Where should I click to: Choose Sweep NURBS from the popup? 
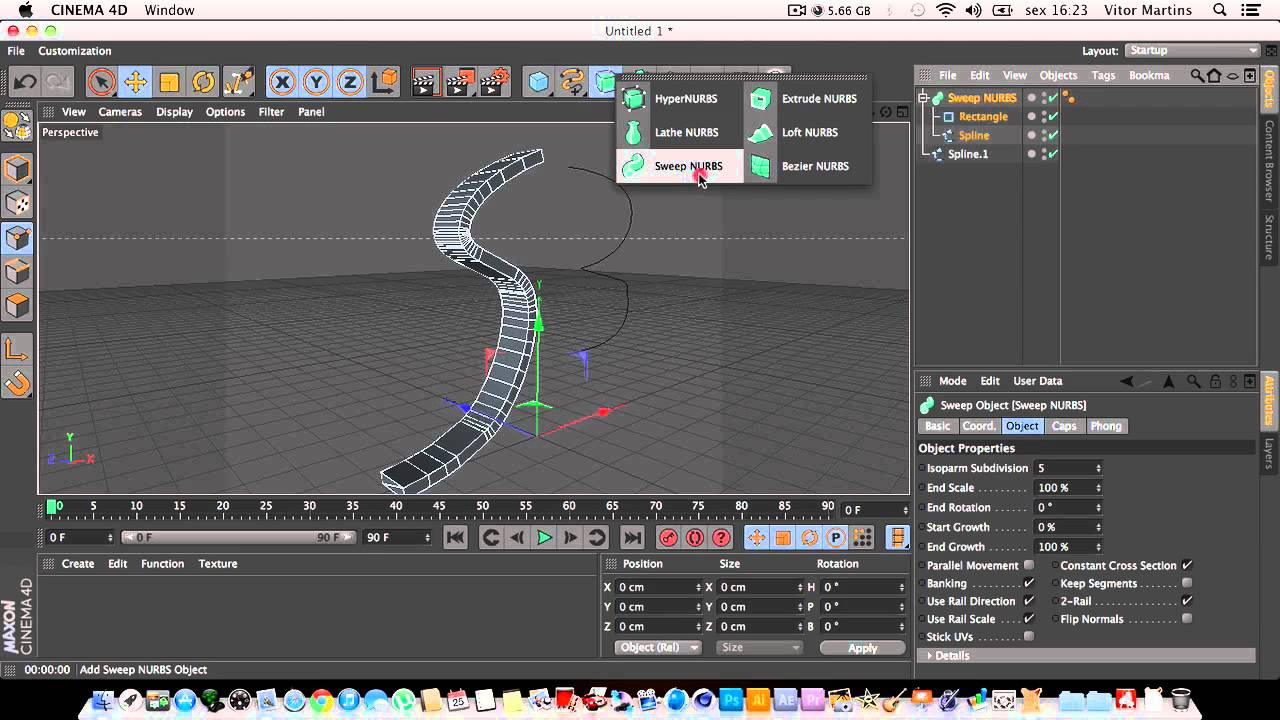[680, 166]
